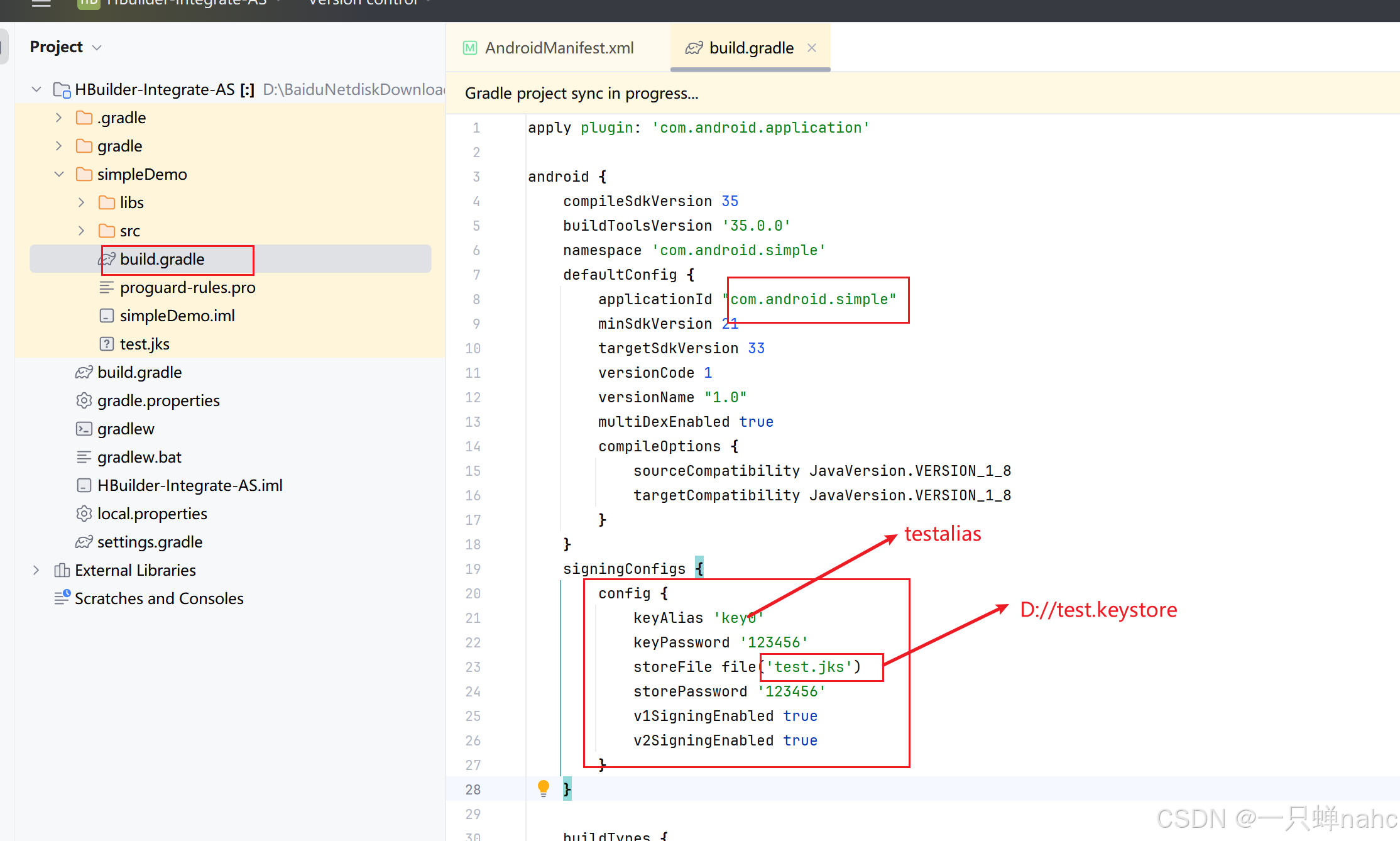The image size is (1400, 841).
Task: Open proguard-rules.pro file
Action: 187,287
